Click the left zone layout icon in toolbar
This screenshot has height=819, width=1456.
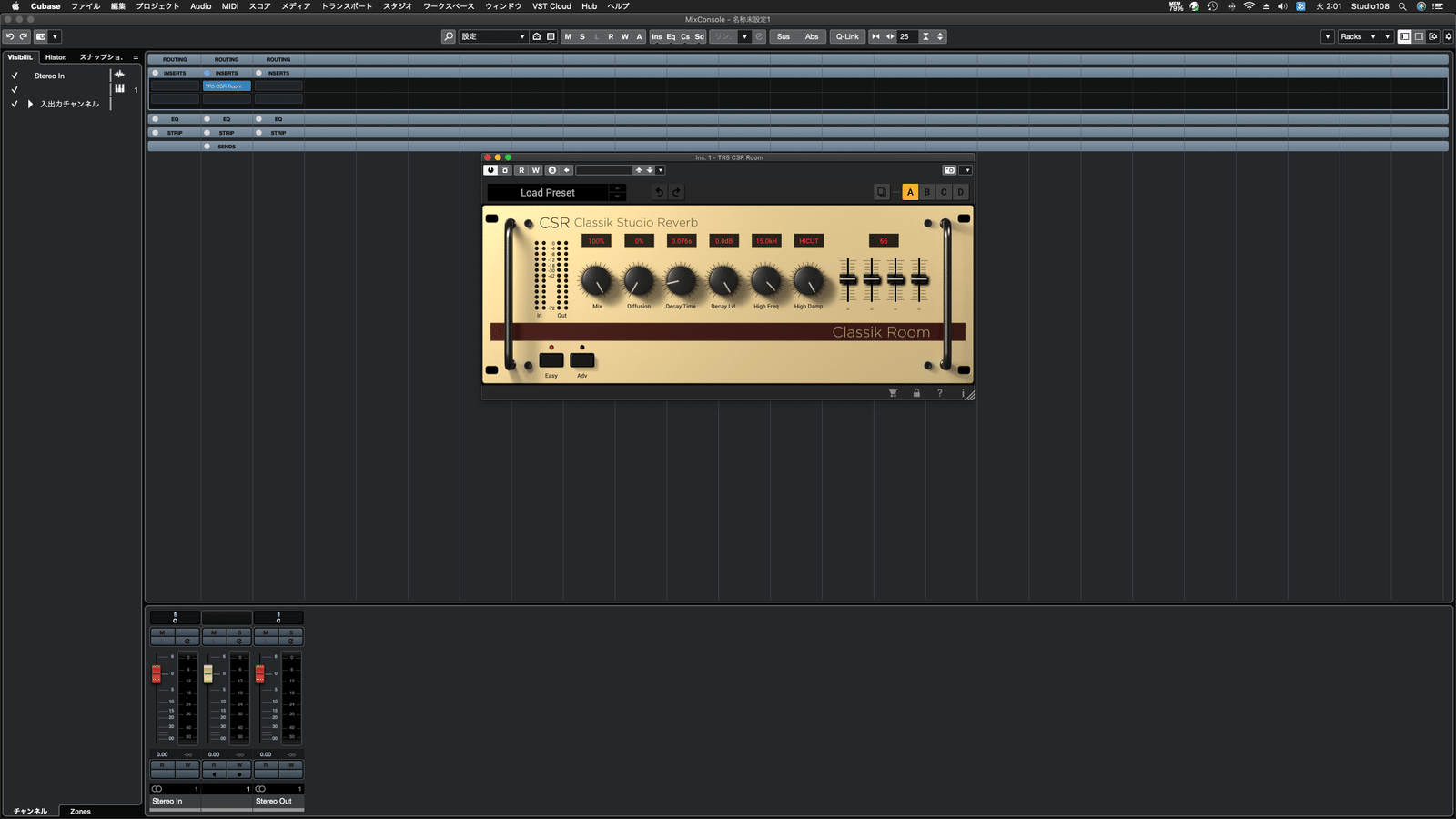click(x=1404, y=36)
